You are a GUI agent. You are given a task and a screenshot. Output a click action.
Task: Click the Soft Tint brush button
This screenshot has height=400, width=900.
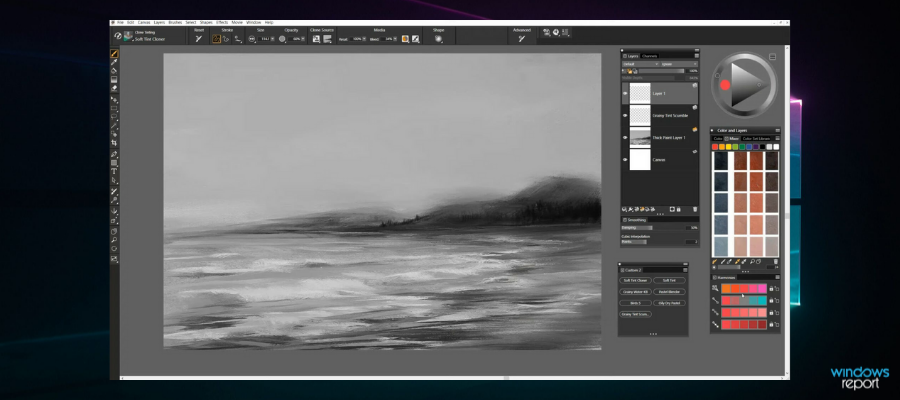click(669, 281)
